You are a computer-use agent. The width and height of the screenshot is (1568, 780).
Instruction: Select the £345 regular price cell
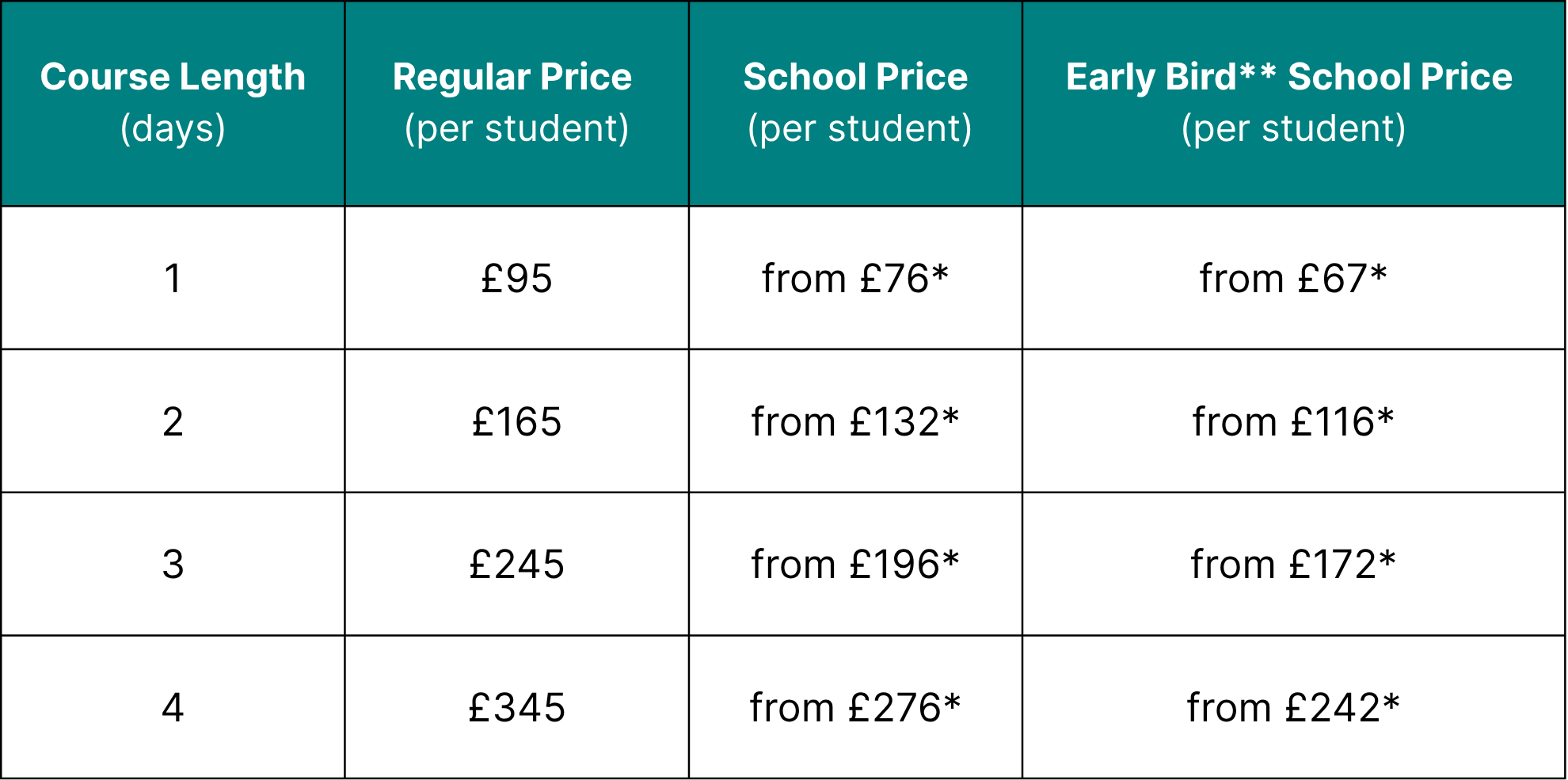point(516,707)
